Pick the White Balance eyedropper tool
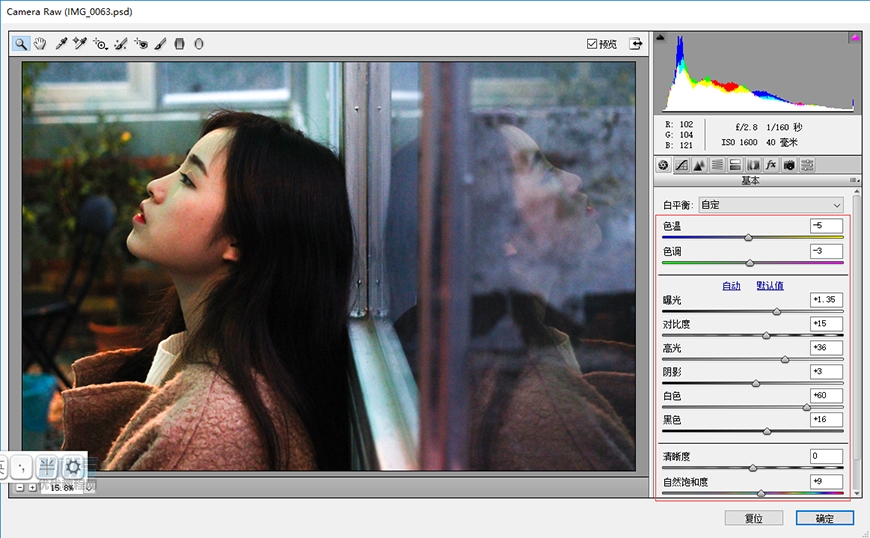This screenshot has height=538, width=870. (61, 44)
